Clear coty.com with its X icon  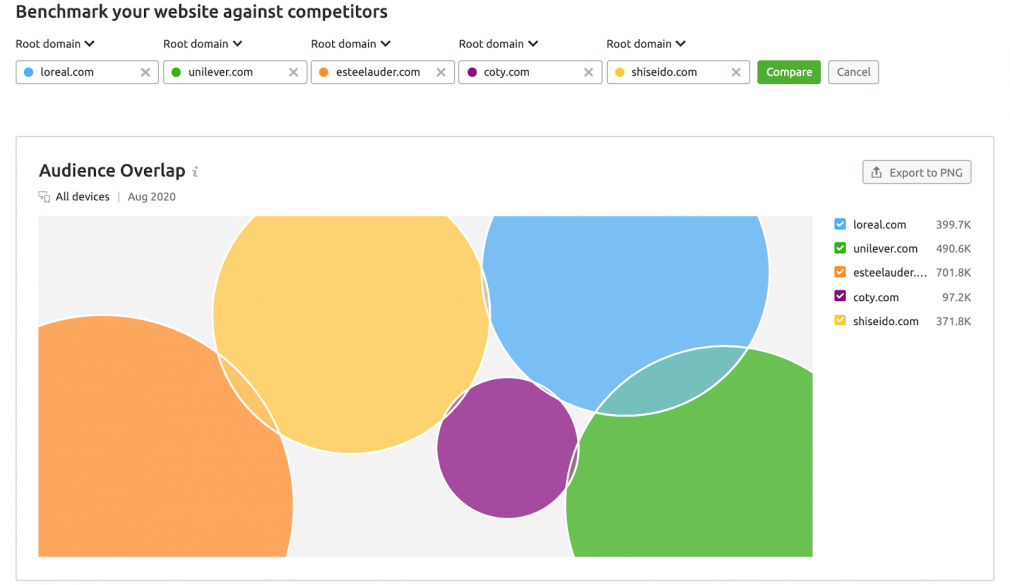pos(589,72)
